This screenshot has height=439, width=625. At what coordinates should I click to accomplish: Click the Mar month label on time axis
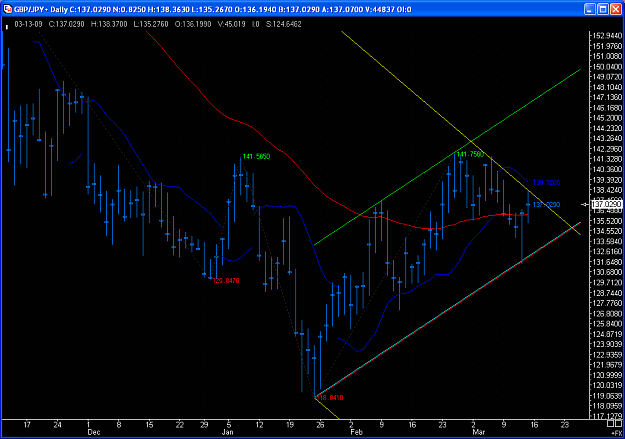[x=478, y=432]
